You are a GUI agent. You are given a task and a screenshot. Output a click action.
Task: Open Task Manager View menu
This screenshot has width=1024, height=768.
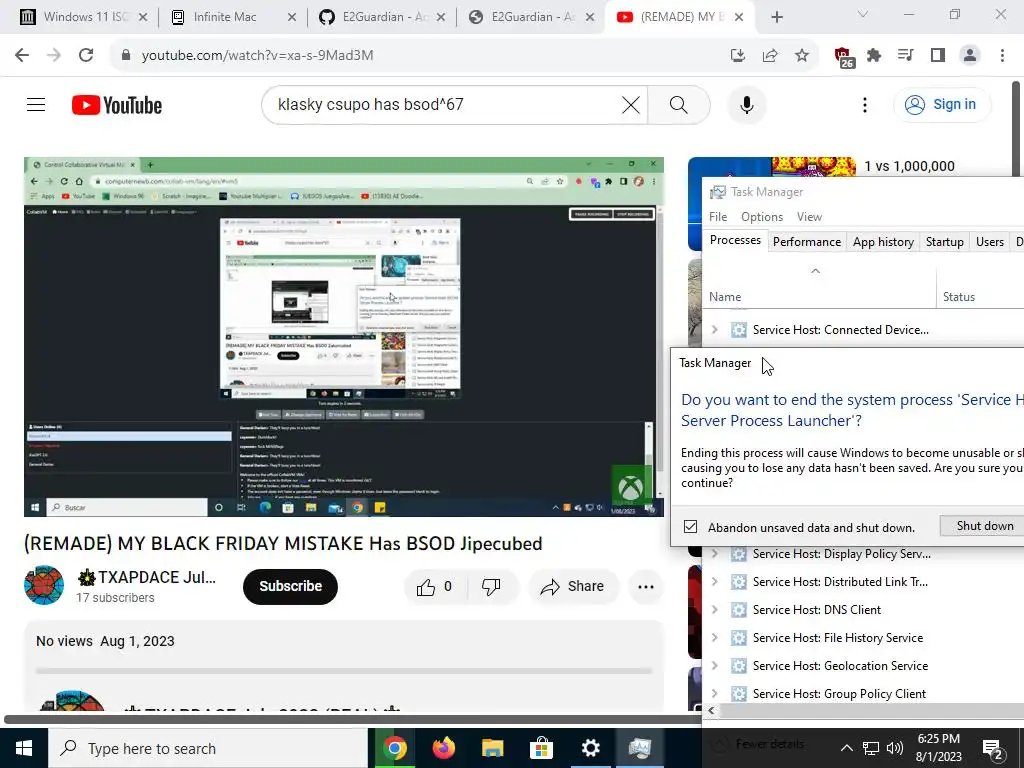point(808,217)
